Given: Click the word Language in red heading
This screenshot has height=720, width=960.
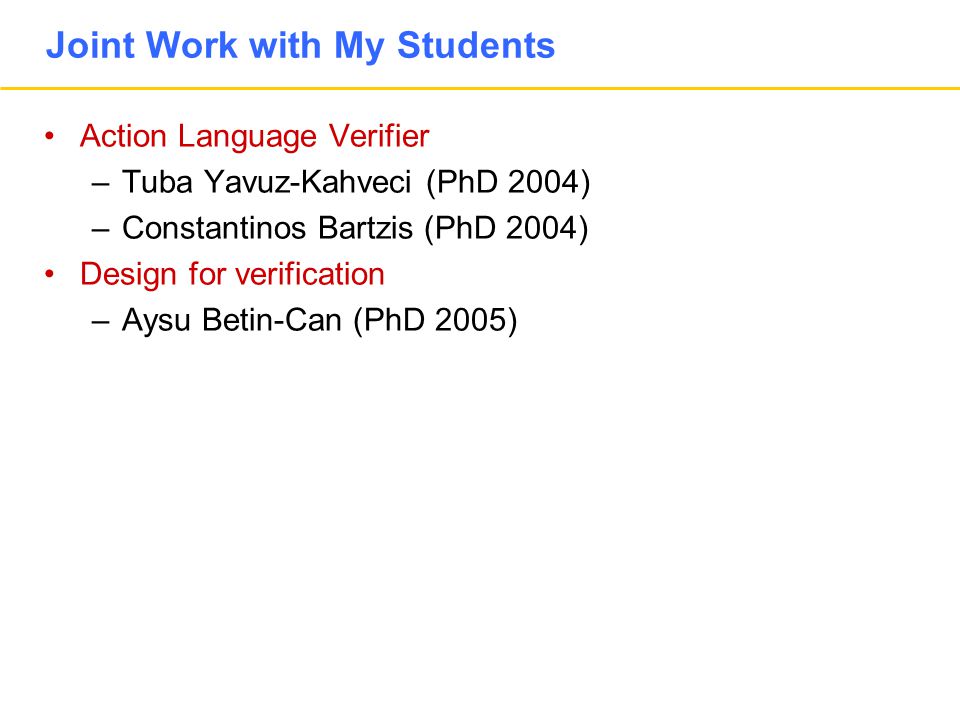Looking at the screenshot, I should click(247, 137).
